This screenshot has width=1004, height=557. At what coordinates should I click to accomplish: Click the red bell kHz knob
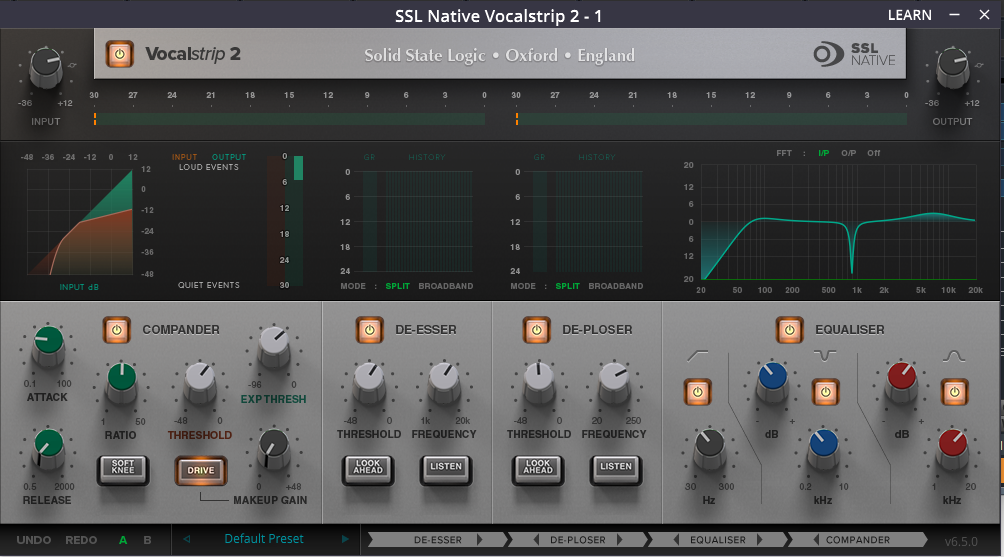[x=953, y=448]
